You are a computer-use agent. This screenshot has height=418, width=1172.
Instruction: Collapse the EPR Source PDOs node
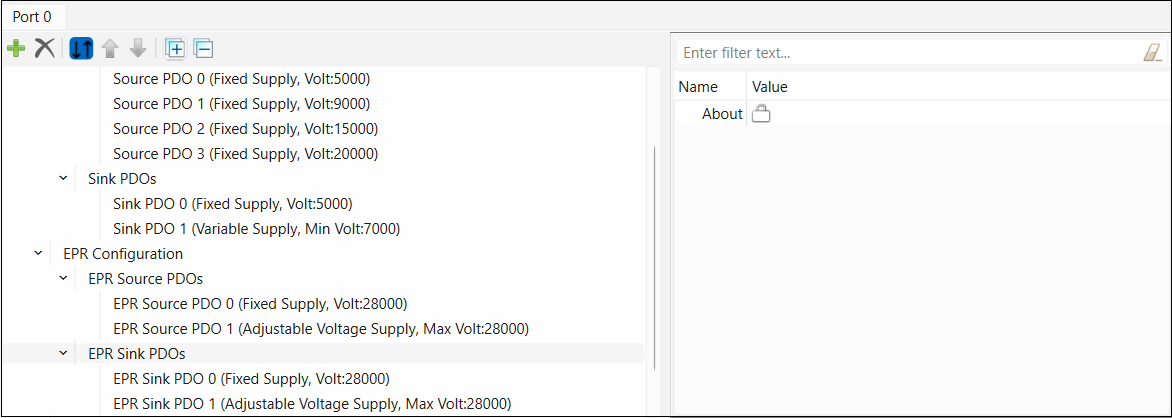(63, 279)
